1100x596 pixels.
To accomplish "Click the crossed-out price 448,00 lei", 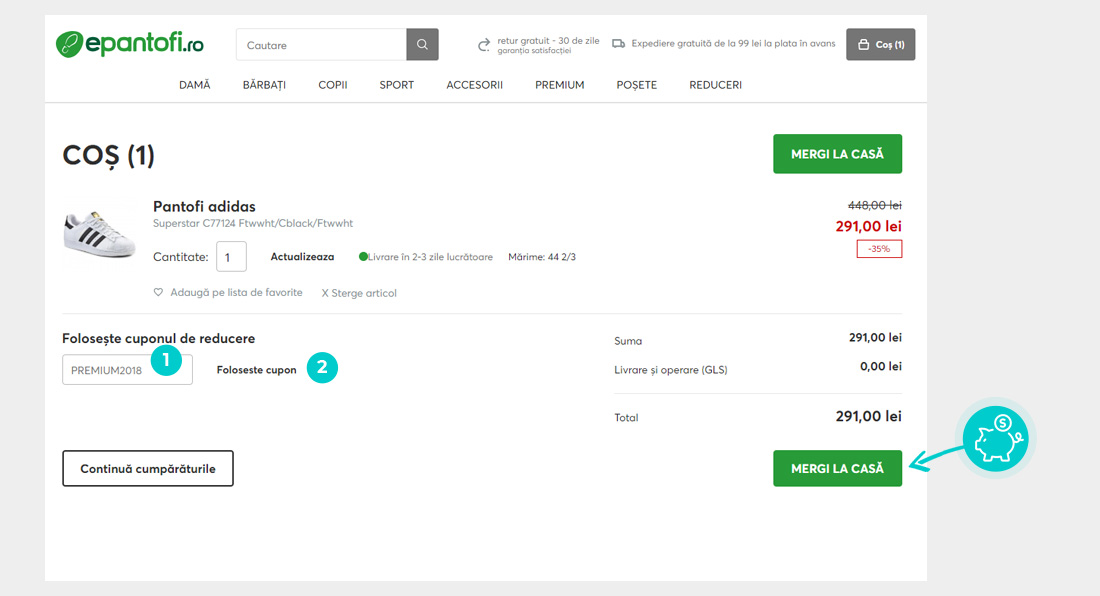I will [875, 205].
